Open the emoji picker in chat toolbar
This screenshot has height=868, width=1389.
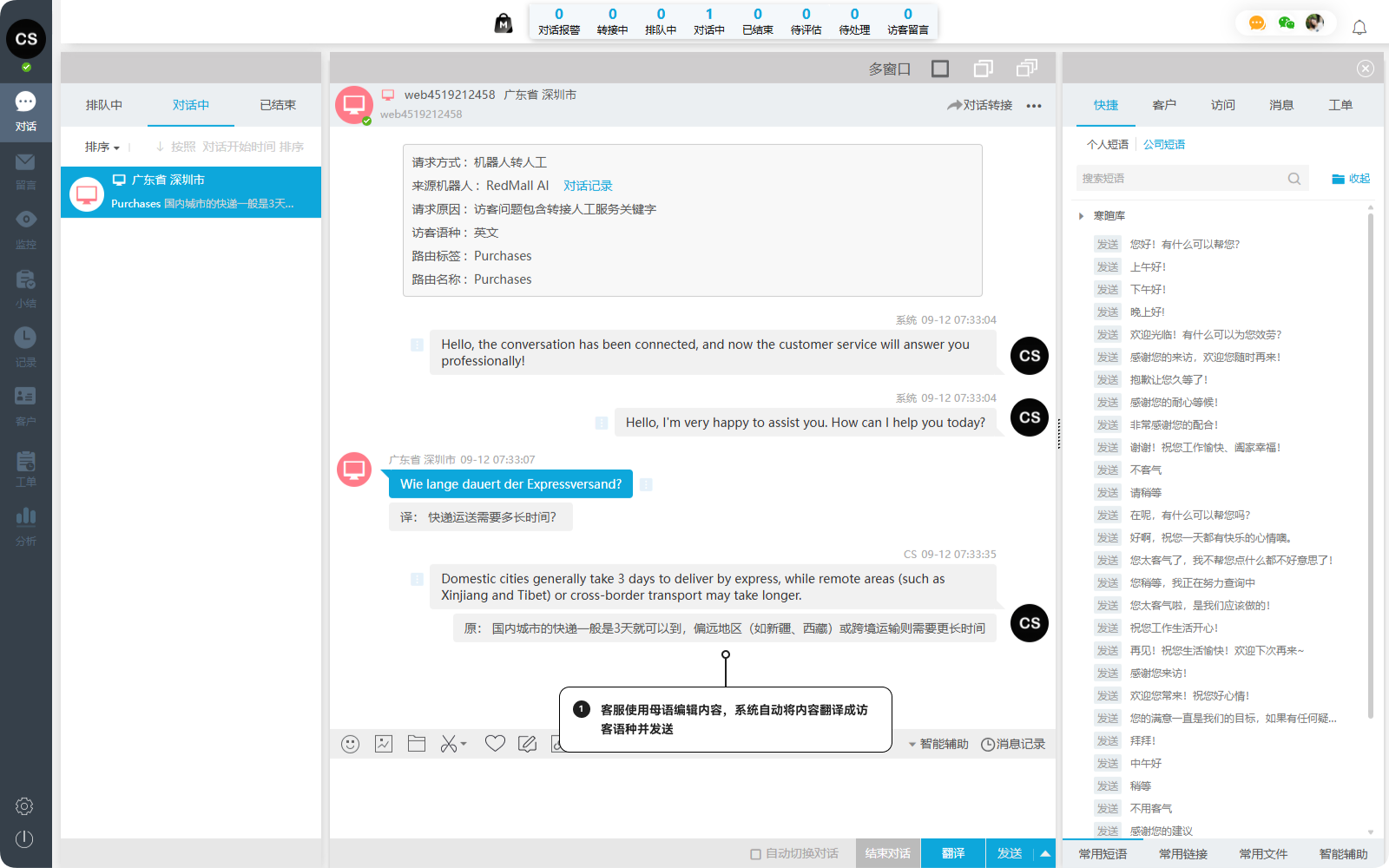(x=350, y=744)
